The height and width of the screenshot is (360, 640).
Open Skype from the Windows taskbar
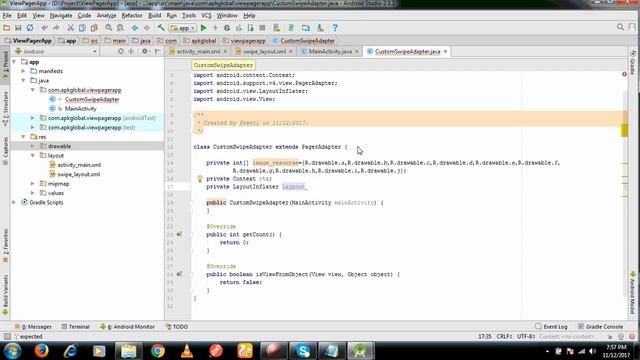[x=302, y=351]
